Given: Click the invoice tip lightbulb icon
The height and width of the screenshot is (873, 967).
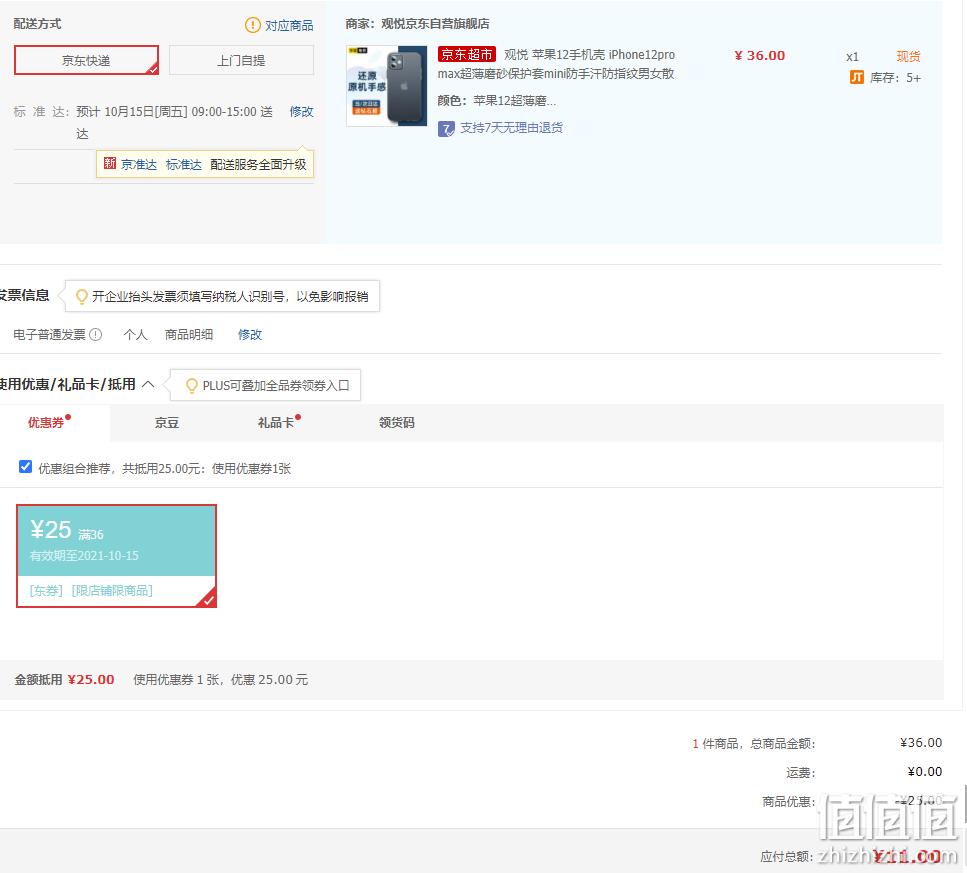Looking at the screenshot, I should pyautogui.click(x=81, y=297).
